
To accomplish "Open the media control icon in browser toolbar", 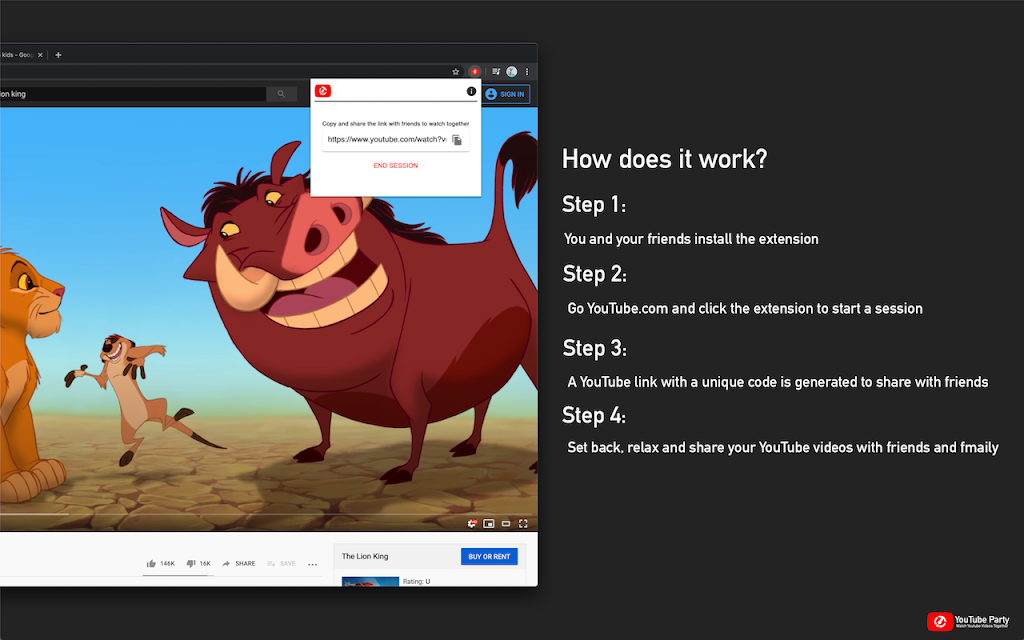I will [x=496, y=72].
